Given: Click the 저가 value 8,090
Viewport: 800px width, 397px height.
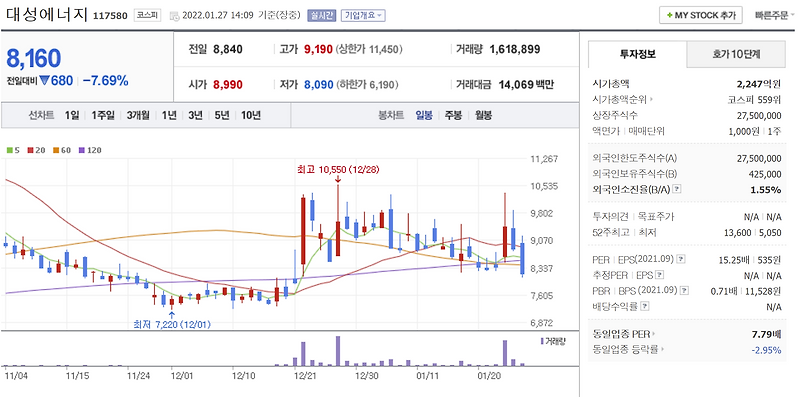Looking at the screenshot, I should 319,84.
